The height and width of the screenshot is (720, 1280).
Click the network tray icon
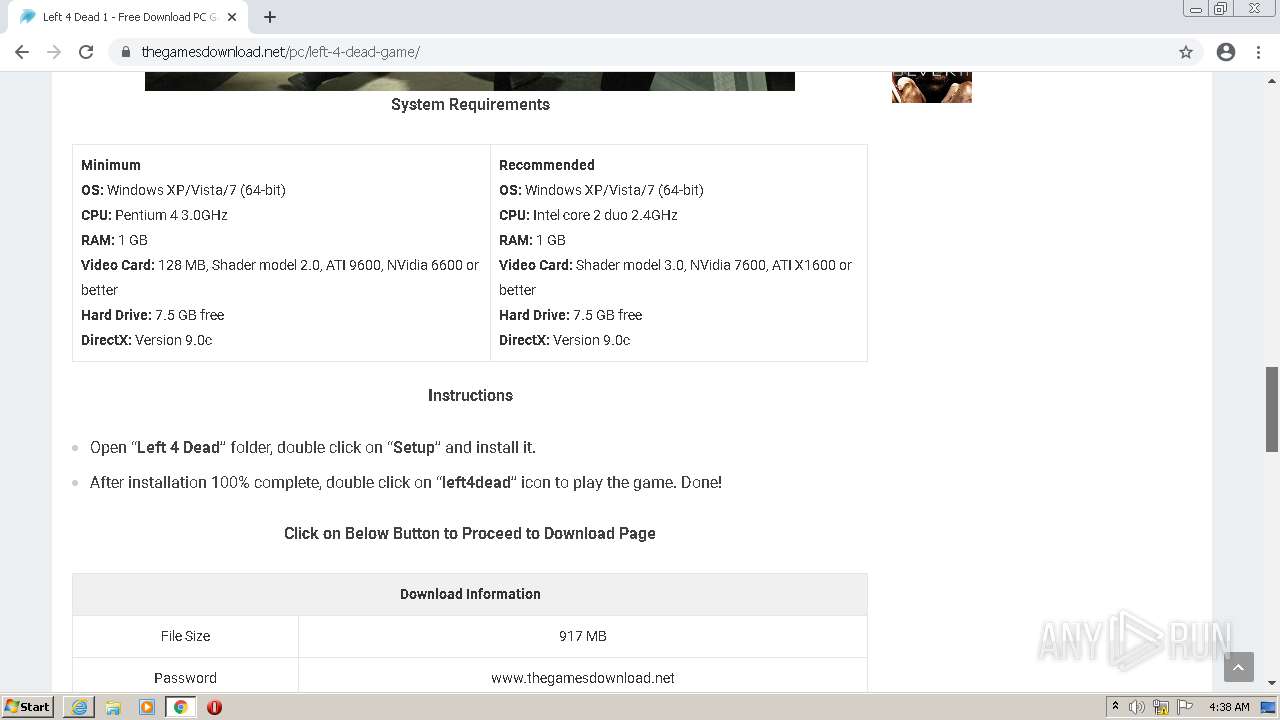click(1161, 707)
